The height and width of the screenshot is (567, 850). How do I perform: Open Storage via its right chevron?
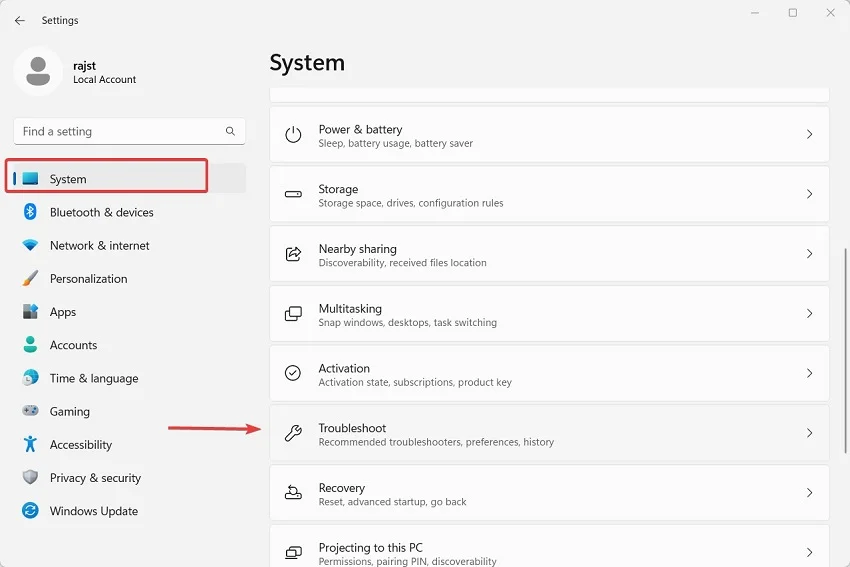809,195
